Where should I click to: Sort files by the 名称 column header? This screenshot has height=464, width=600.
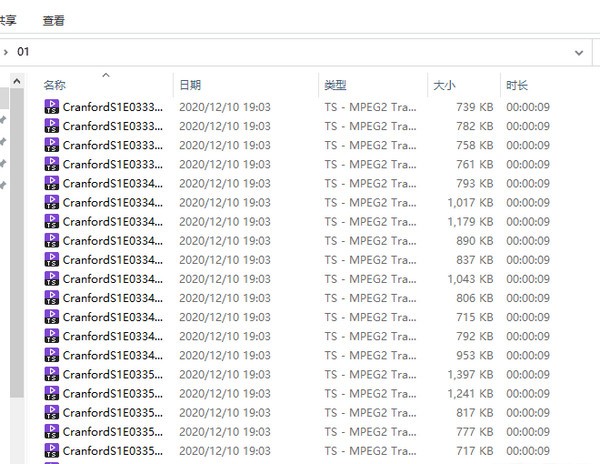click(55, 85)
